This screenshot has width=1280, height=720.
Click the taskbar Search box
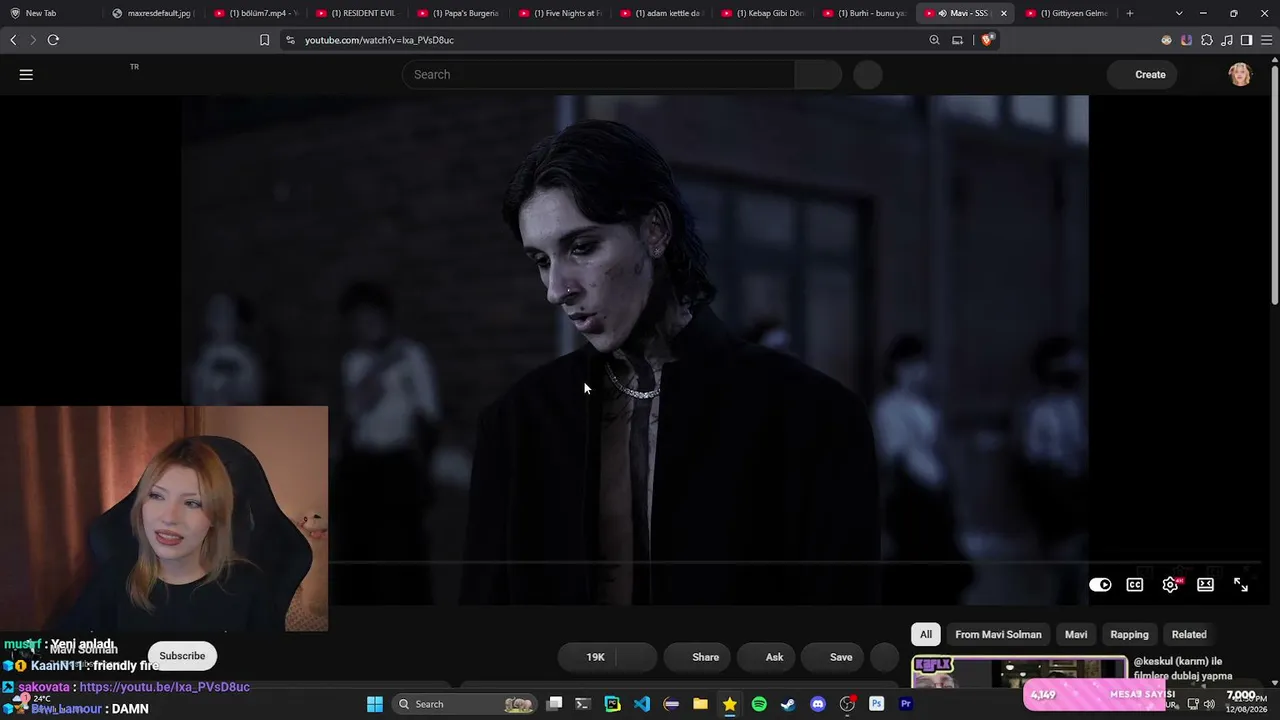tap(465, 704)
